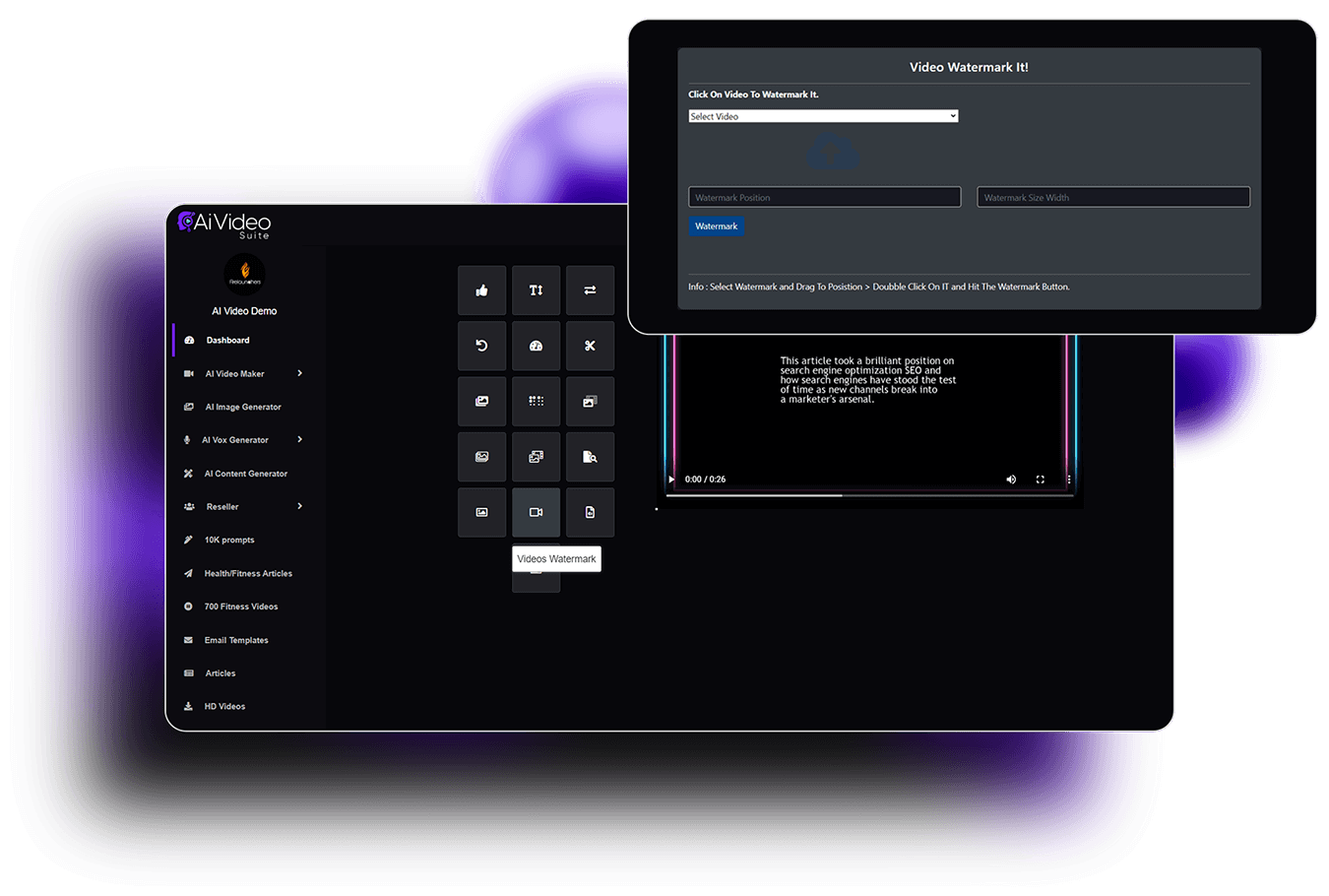Open the file search tool tile
Viewport: 1329px width, 896px height.
coord(590,457)
